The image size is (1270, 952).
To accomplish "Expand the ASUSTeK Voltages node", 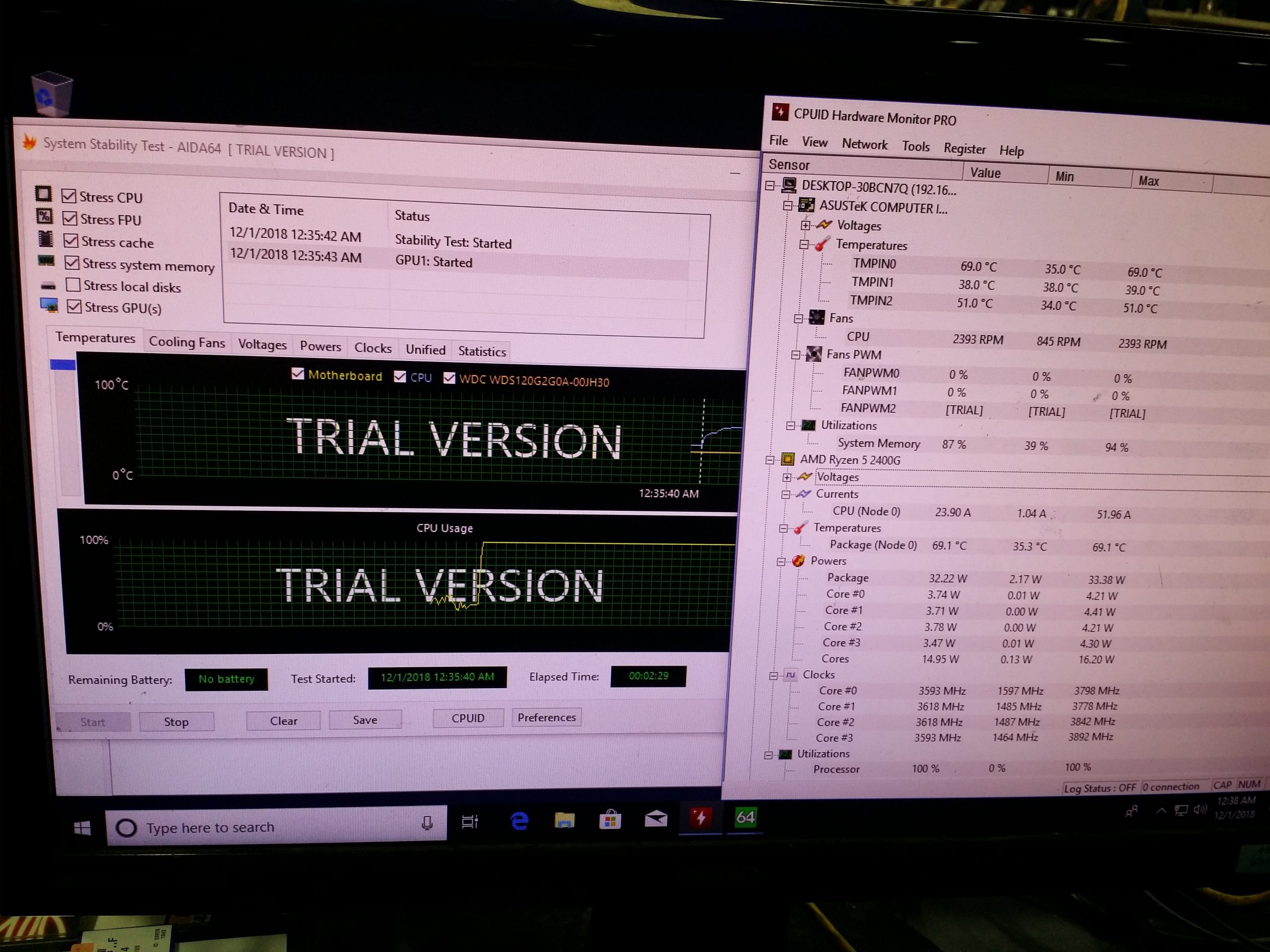I will 806,225.
